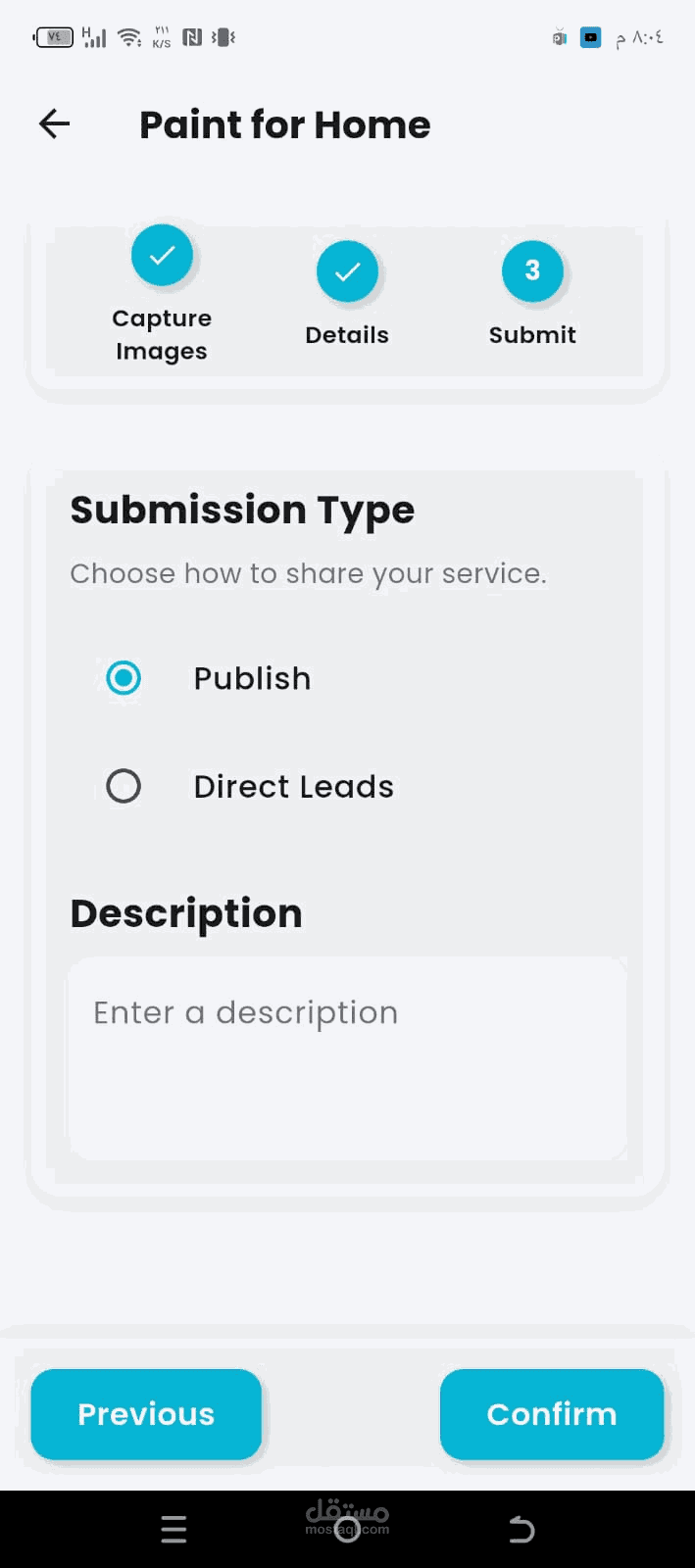Screen dimensions: 695x1568
Task: Tap the battery indicator icon
Action: coord(54,37)
